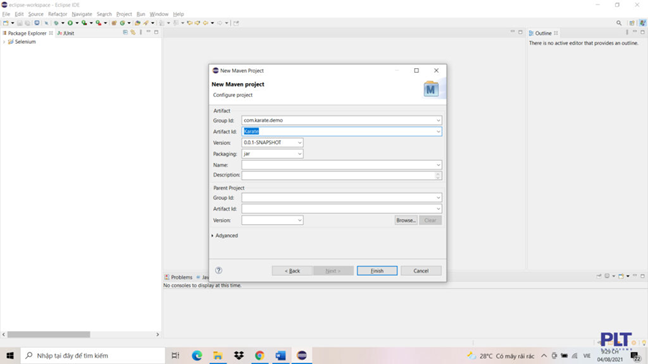The width and height of the screenshot is (648, 364).
Task: Open the File menu
Action: click(x=6, y=14)
